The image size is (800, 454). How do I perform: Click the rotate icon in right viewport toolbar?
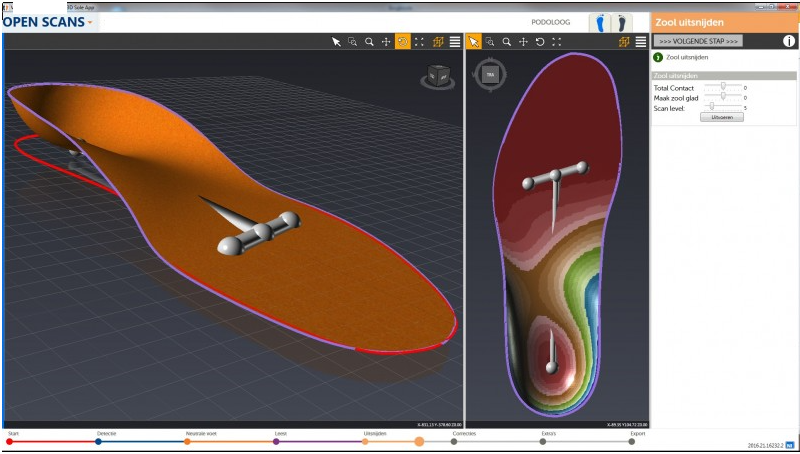point(540,42)
